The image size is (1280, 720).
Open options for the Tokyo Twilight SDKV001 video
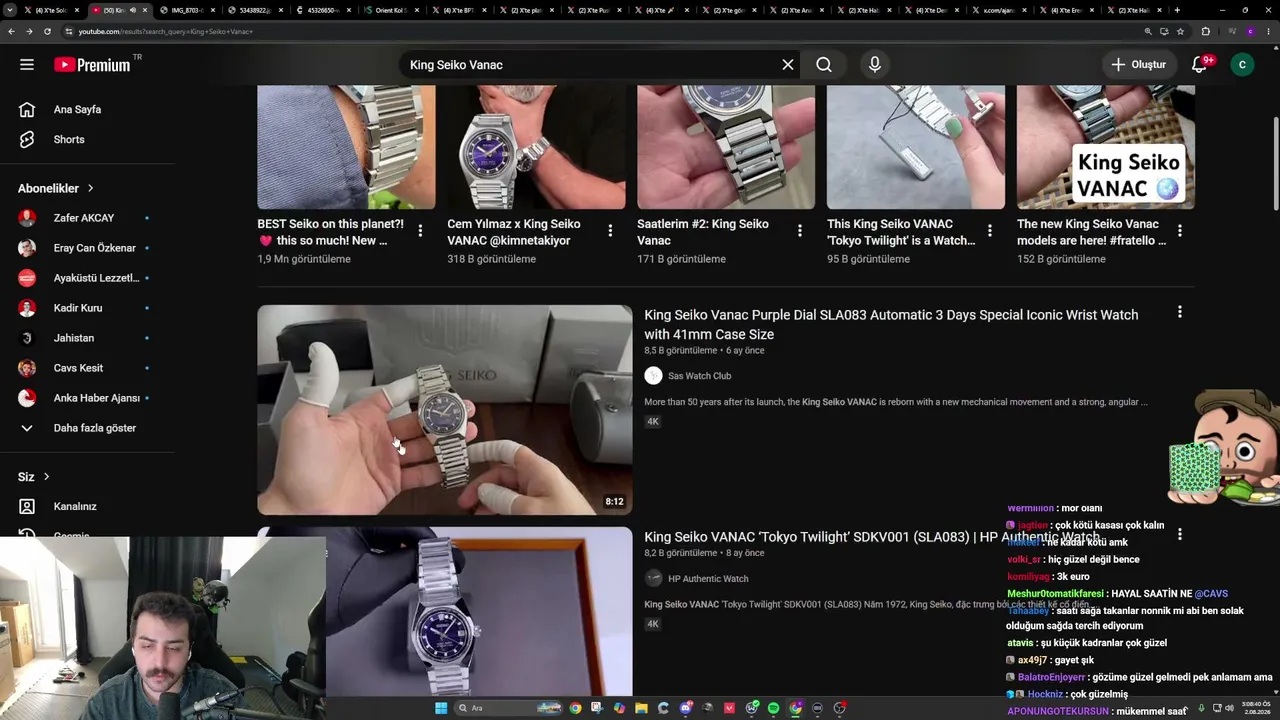pyautogui.click(x=1180, y=535)
